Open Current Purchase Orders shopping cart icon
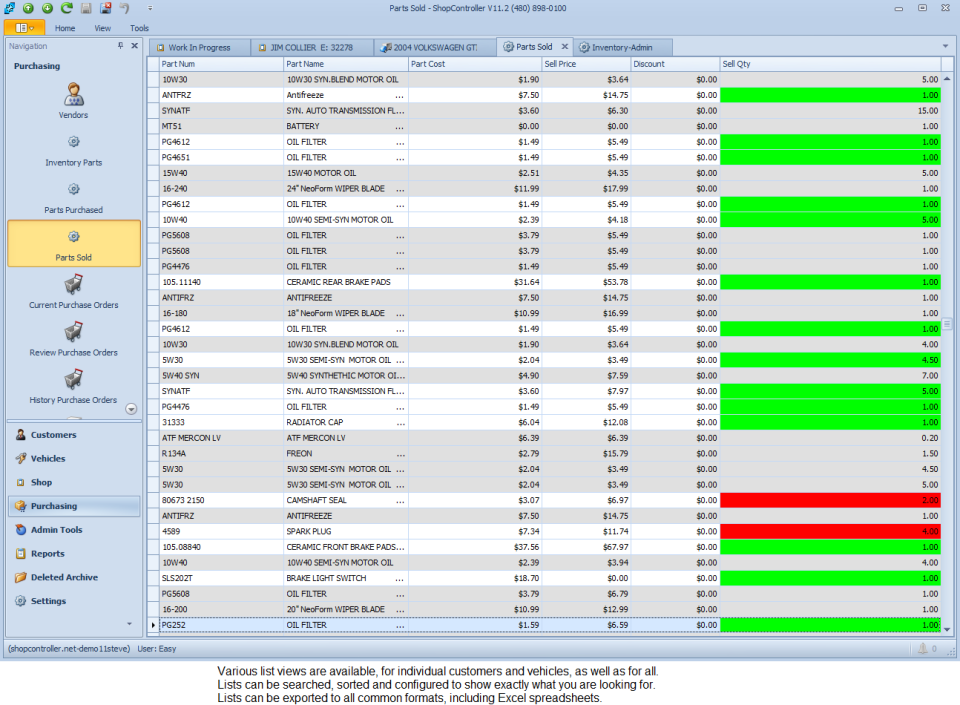Viewport: 960px width, 705px height. 72,284
